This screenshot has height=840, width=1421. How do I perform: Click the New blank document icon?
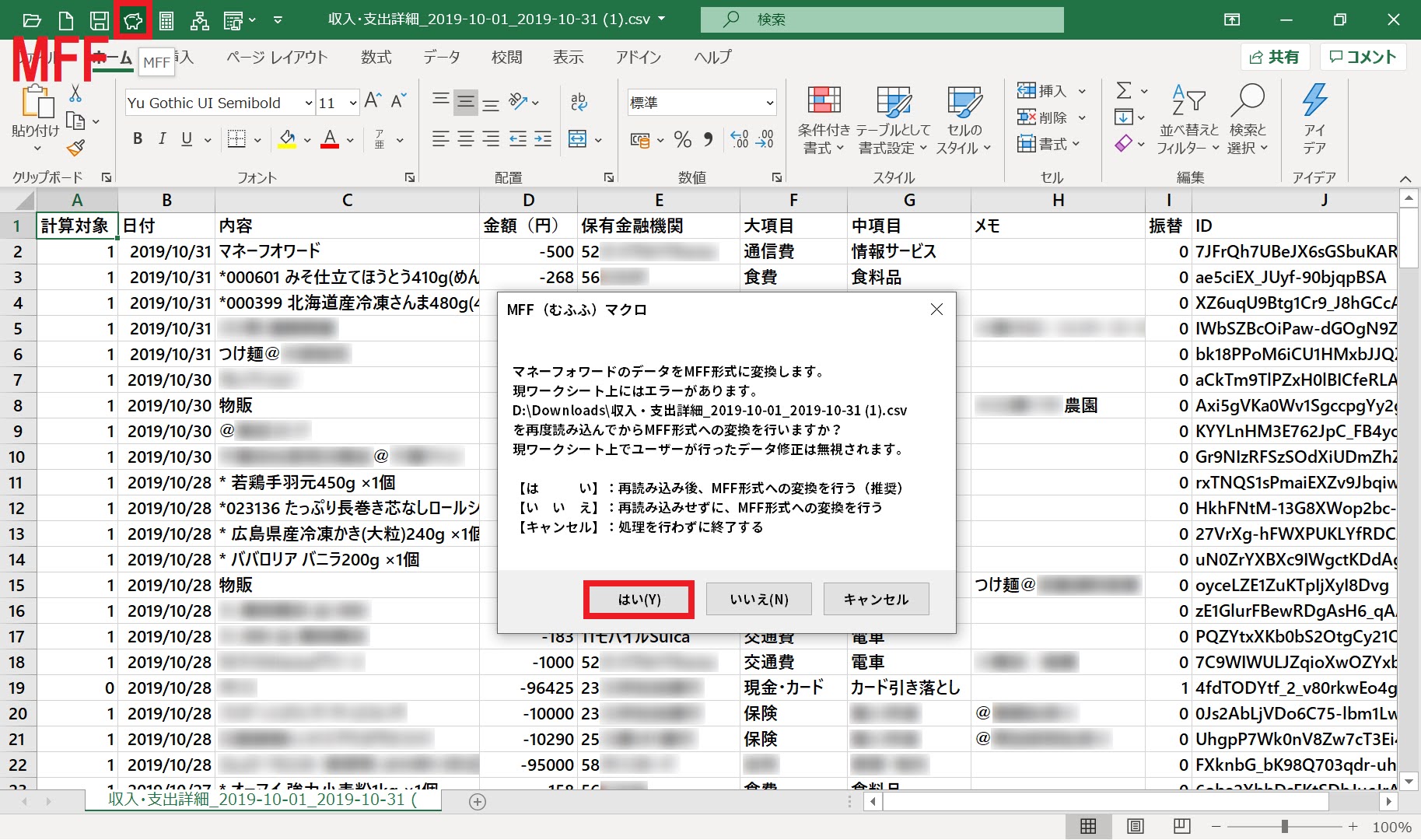(x=66, y=20)
